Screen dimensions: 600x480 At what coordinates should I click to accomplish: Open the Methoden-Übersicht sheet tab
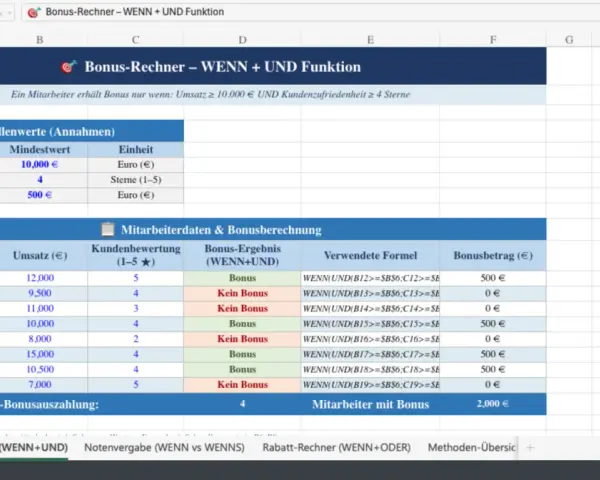click(x=471, y=447)
